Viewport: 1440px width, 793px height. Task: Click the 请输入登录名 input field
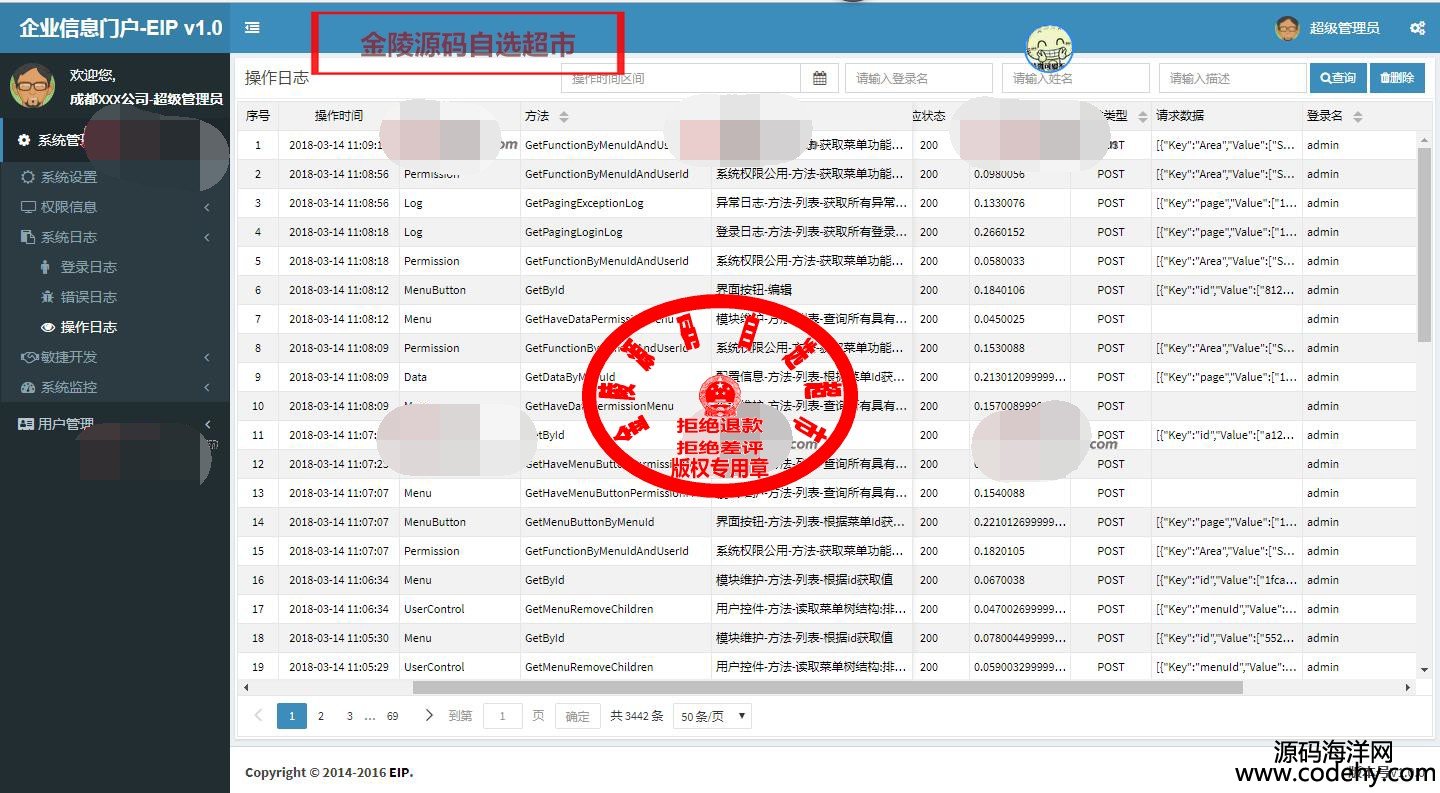pyautogui.click(x=918, y=78)
